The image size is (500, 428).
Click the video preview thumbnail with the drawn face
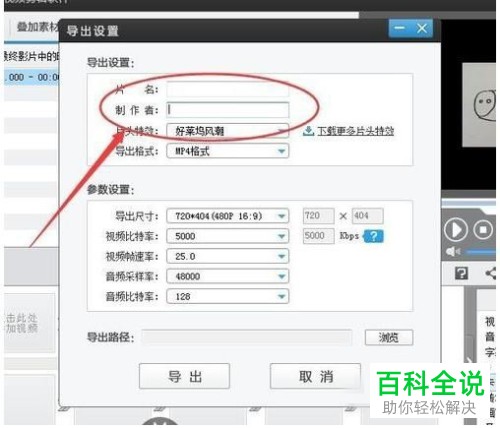coord(479,105)
